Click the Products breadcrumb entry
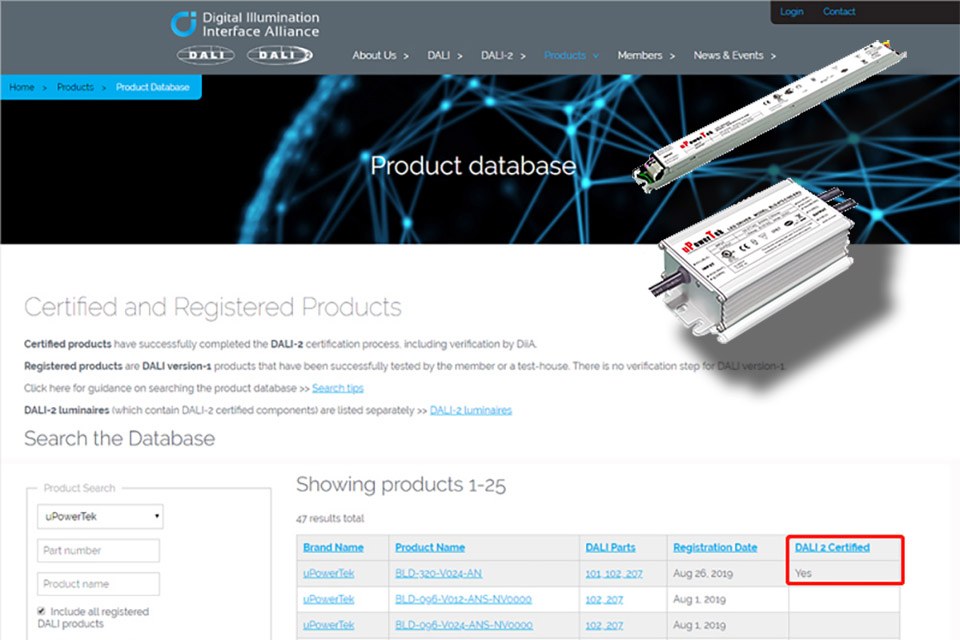The height and width of the screenshot is (640, 960). (x=75, y=87)
